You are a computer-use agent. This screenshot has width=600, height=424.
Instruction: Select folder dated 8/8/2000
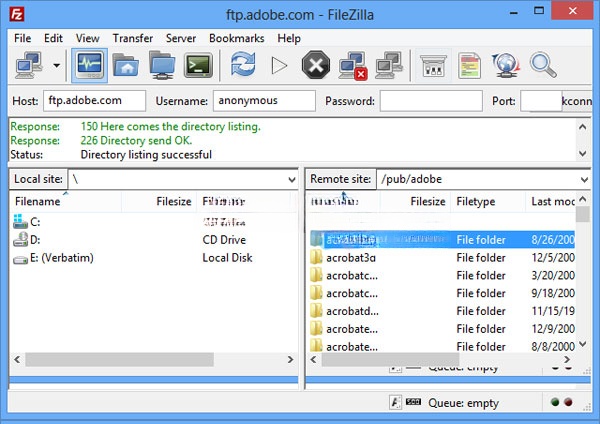click(442, 346)
